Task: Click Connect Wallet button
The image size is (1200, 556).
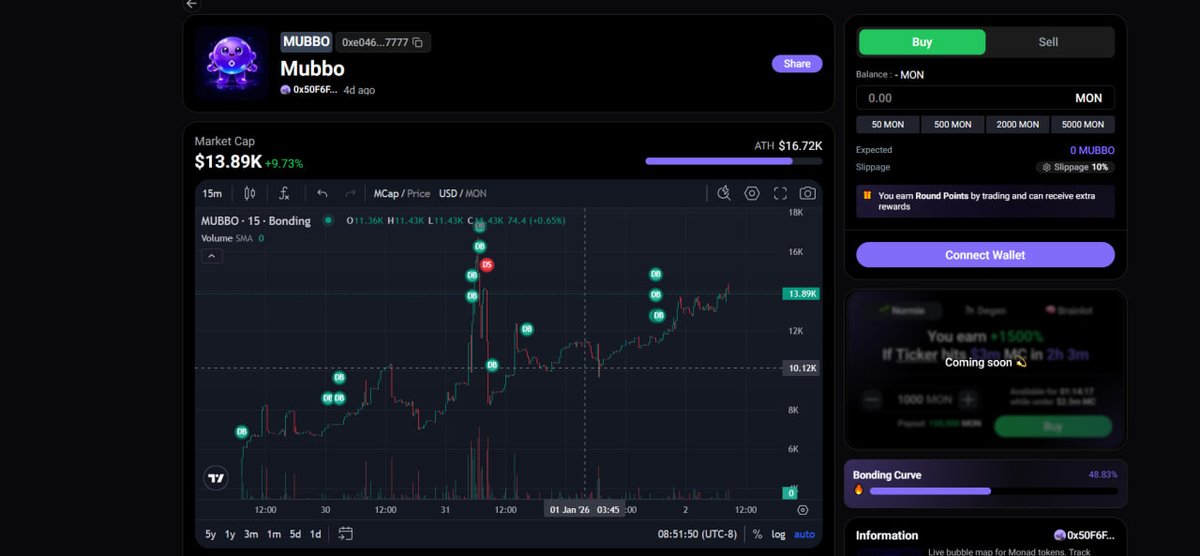Action: tap(985, 255)
